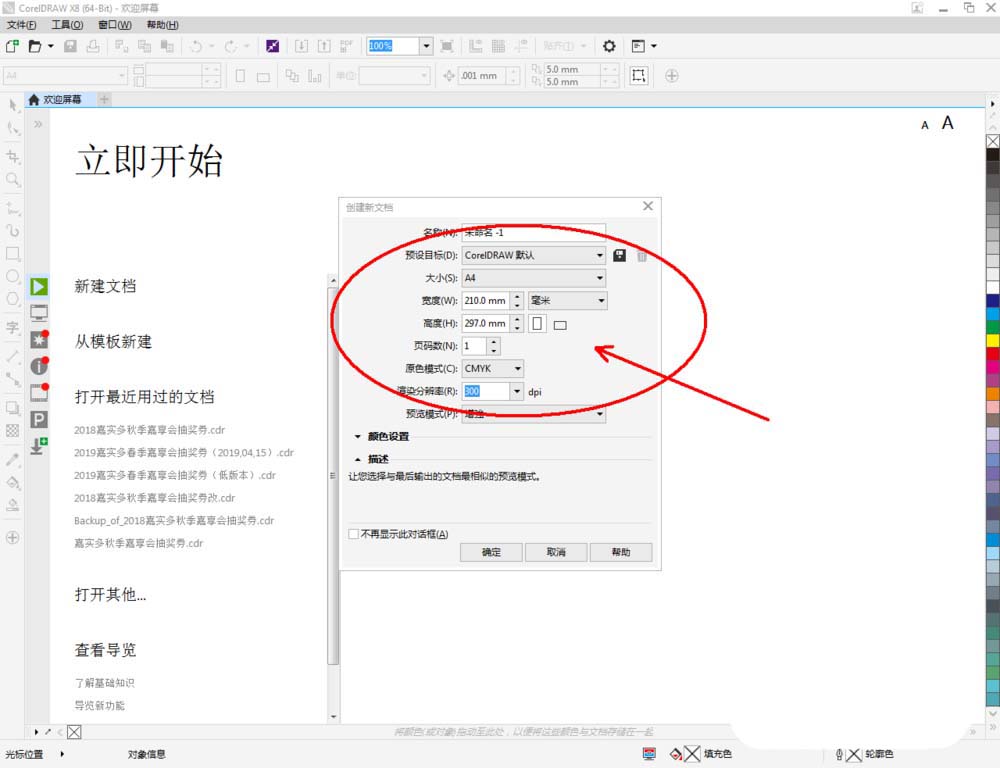Click the home icon on the welcome screen tab
1000x768 pixels.
[34, 100]
